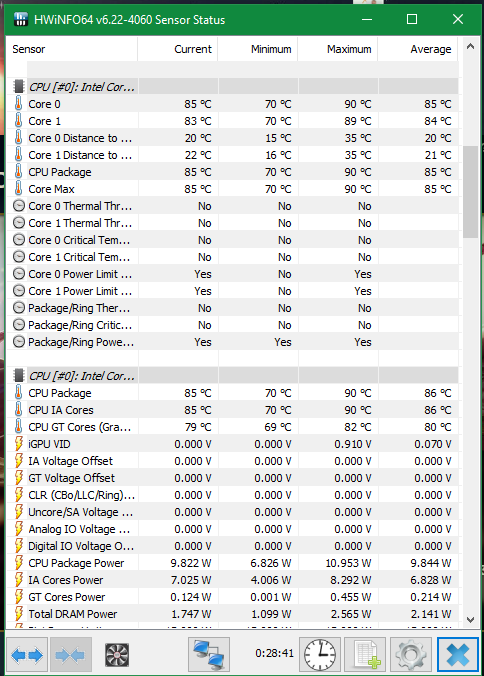The width and height of the screenshot is (484, 676).
Task: Select the Core 1 Distance to ... row
Action: click(x=233, y=155)
